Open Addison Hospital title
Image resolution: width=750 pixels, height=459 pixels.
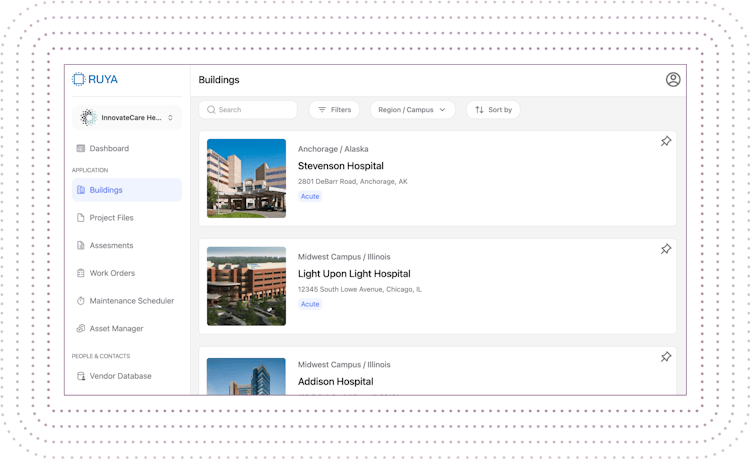pos(335,382)
